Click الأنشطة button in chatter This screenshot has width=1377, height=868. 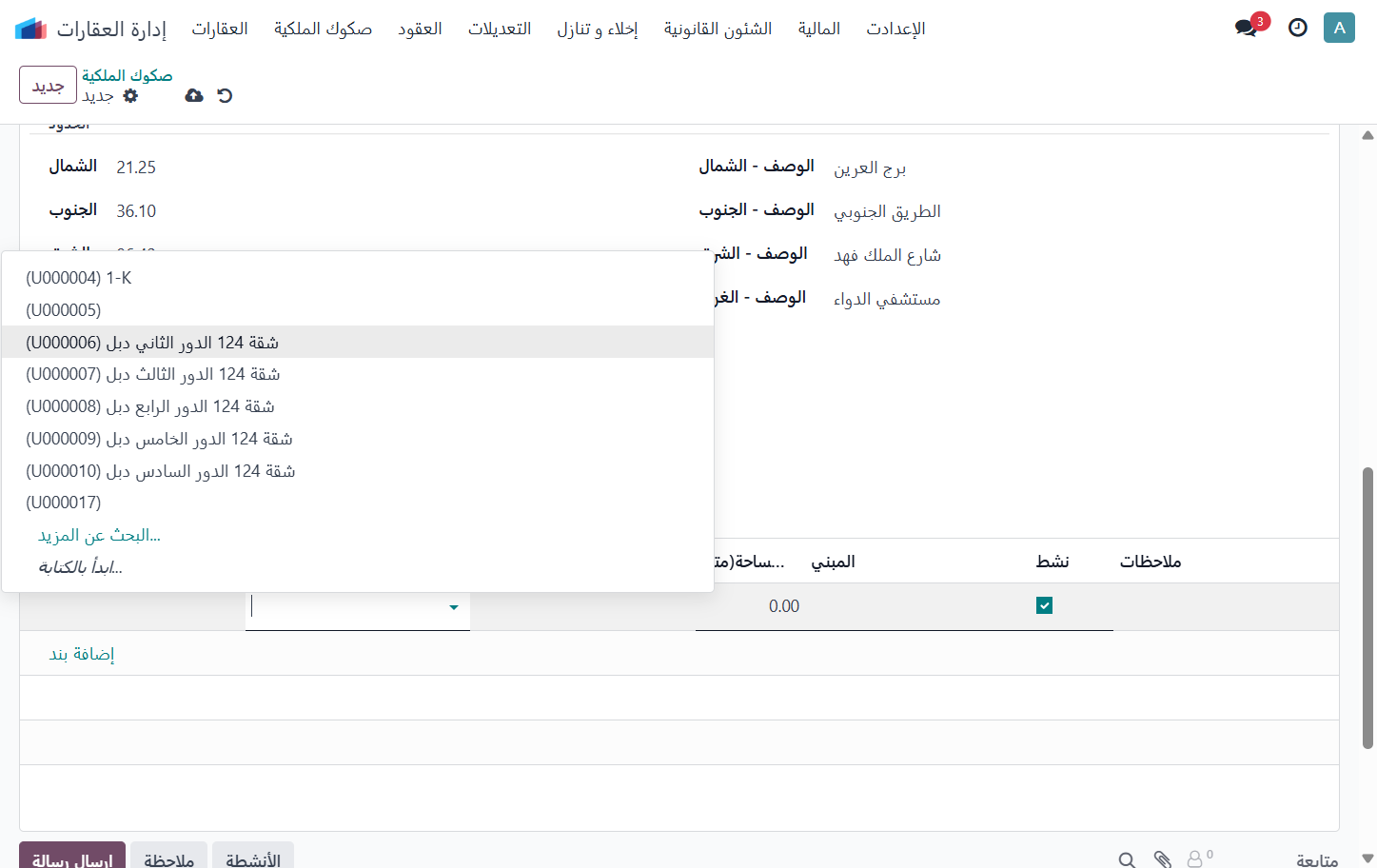coord(253,858)
